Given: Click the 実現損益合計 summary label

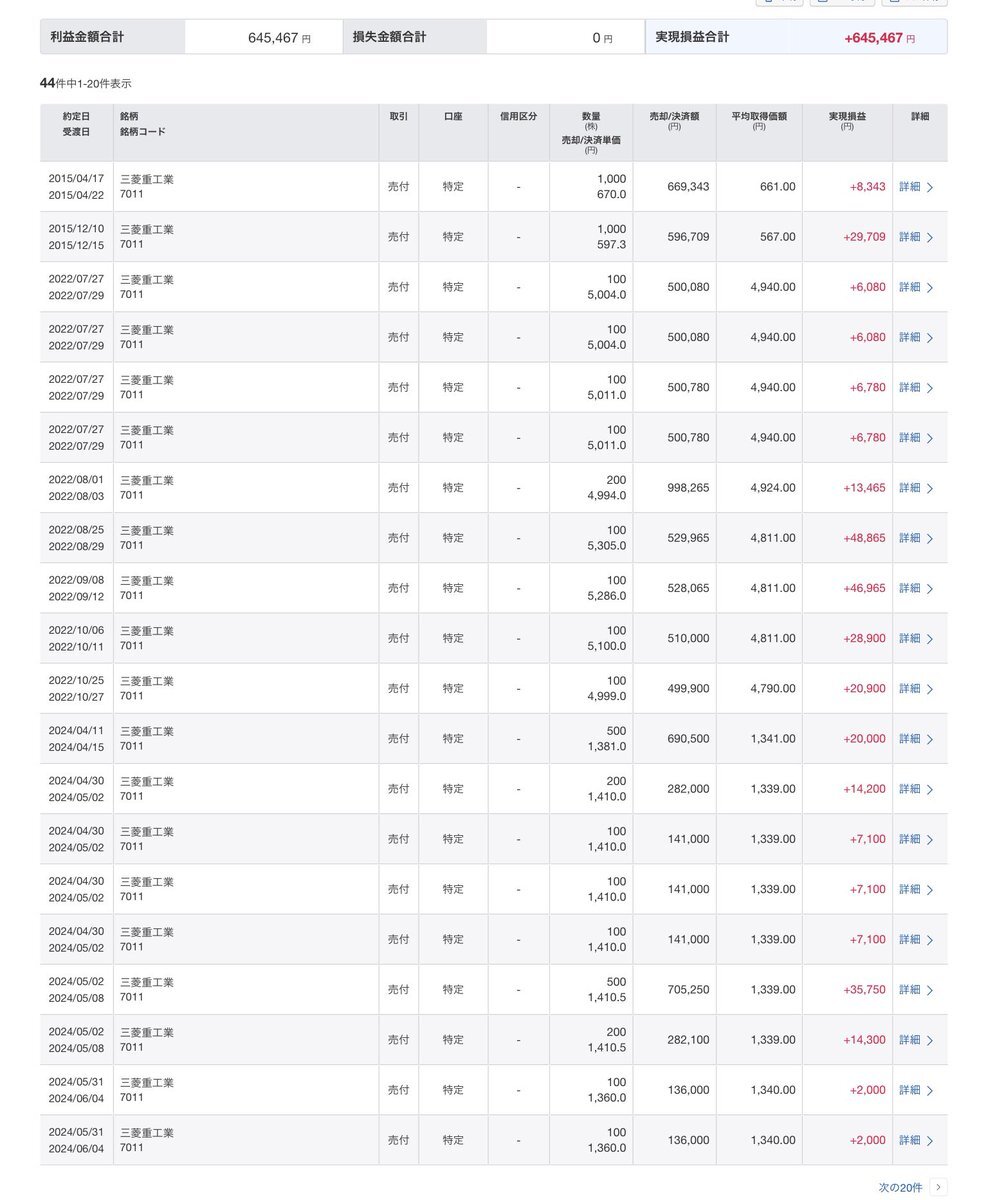Looking at the screenshot, I should pyautogui.click(x=692, y=37).
